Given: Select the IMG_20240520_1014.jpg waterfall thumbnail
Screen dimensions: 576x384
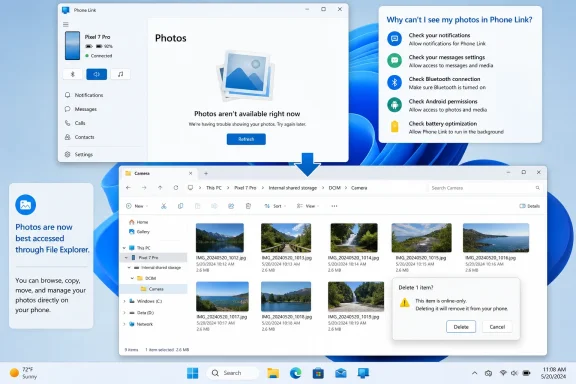Looking at the screenshot, I should (x=354, y=238).
